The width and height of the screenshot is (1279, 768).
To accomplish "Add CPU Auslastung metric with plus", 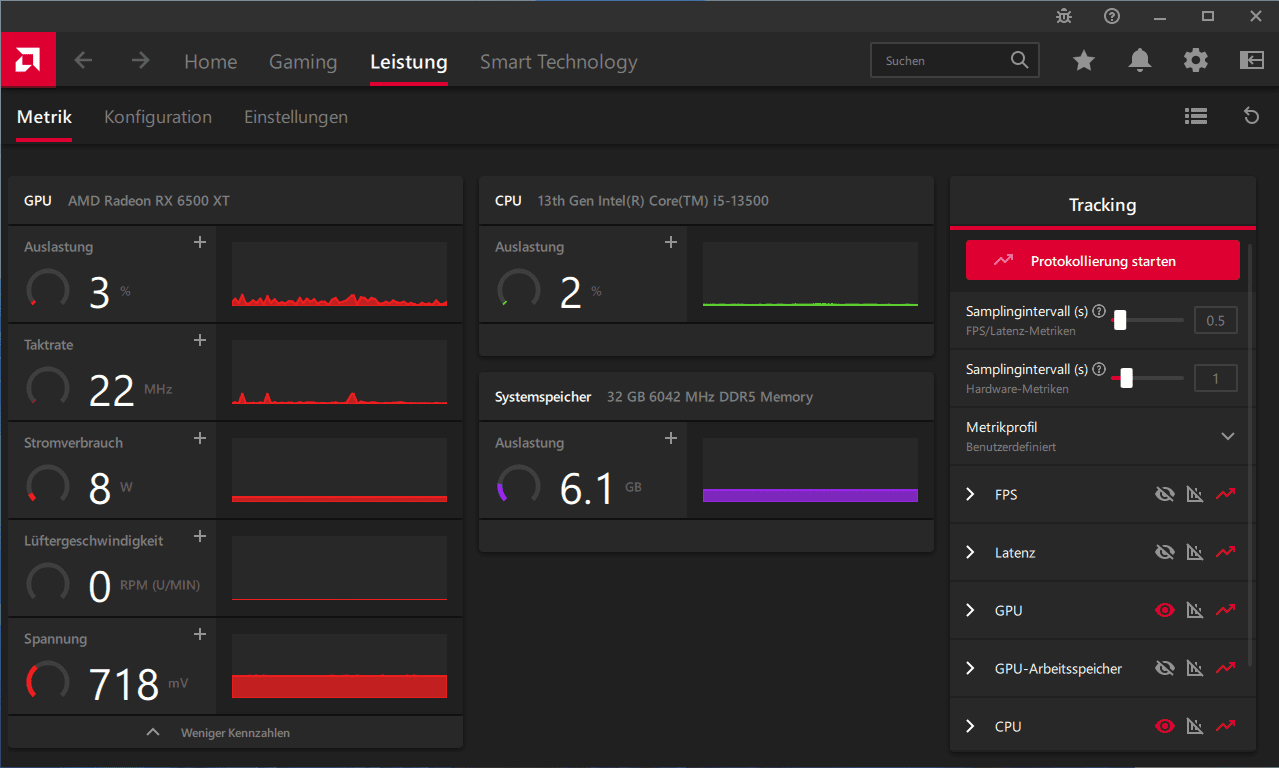I will (671, 242).
